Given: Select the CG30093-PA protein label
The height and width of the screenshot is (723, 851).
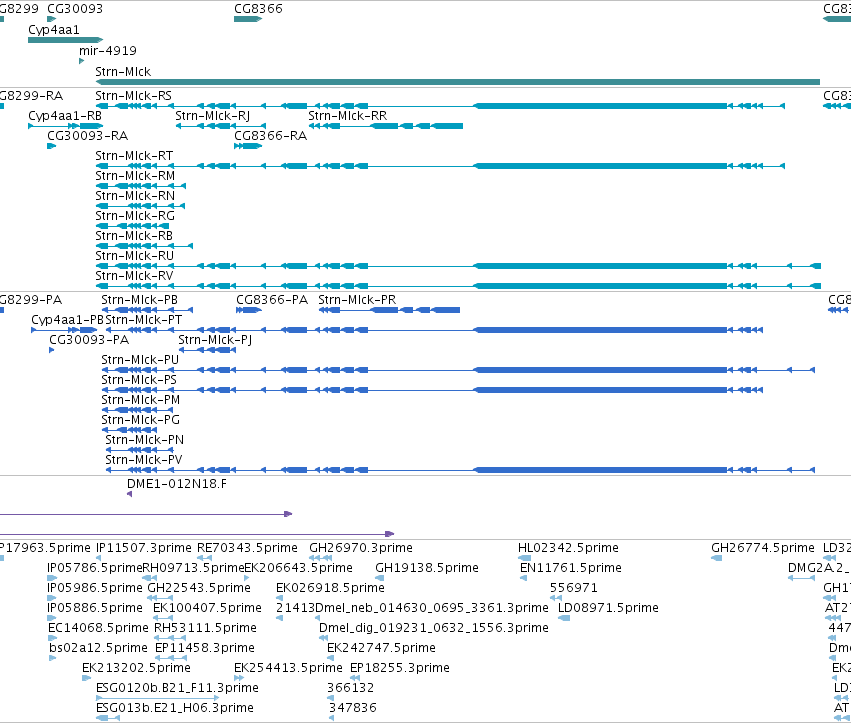Looking at the screenshot, I should point(89,340).
